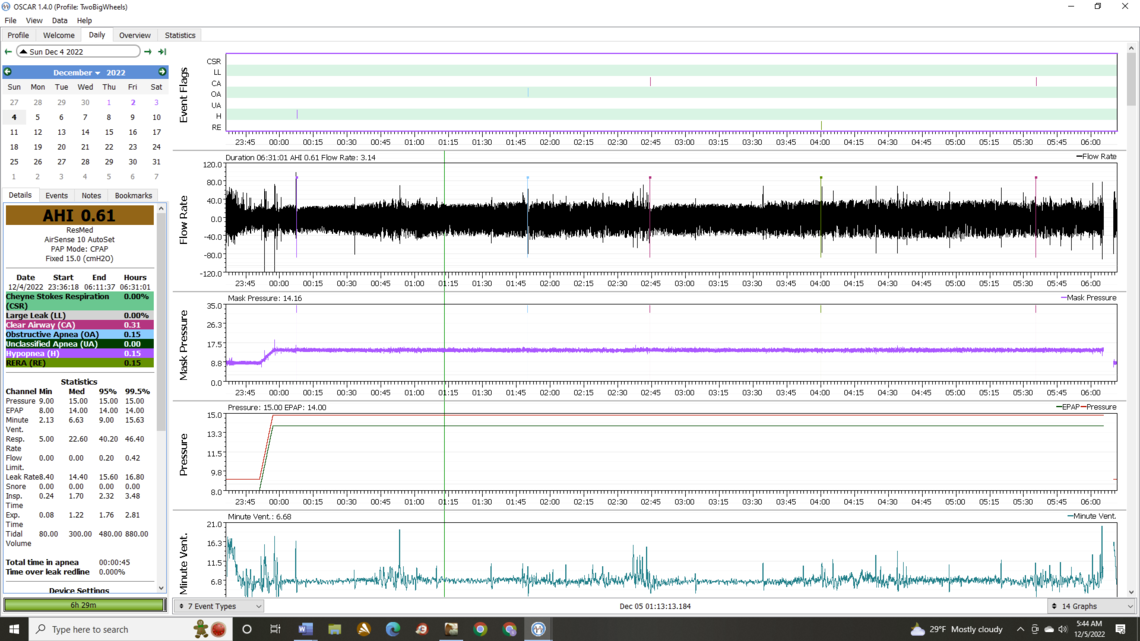The height and width of the screenshot is (641, 1140).
Task: Click the Pressure graph title
Action: click(183, 455)
